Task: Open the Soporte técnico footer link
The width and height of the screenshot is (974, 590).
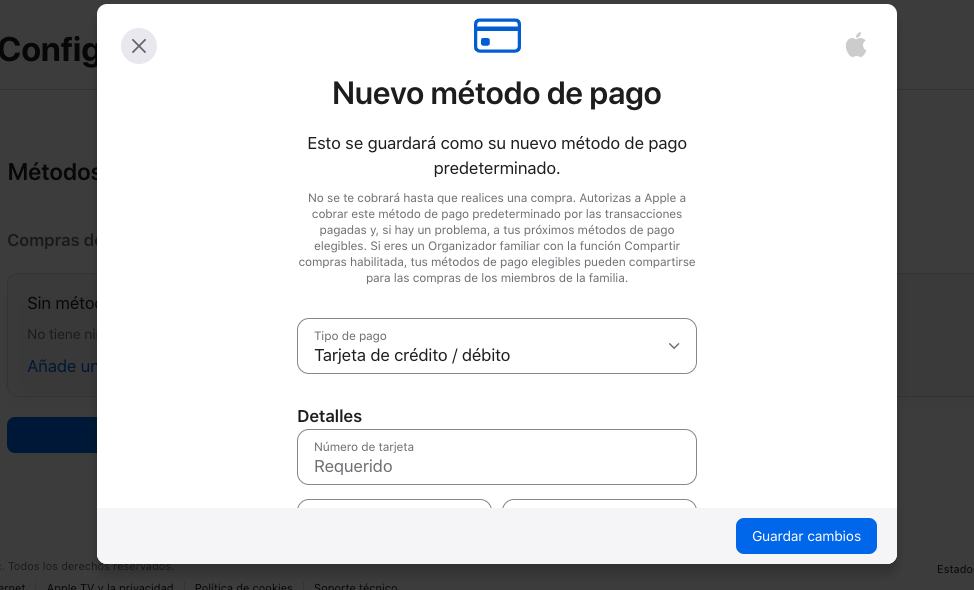Action: tap(355, 586)
